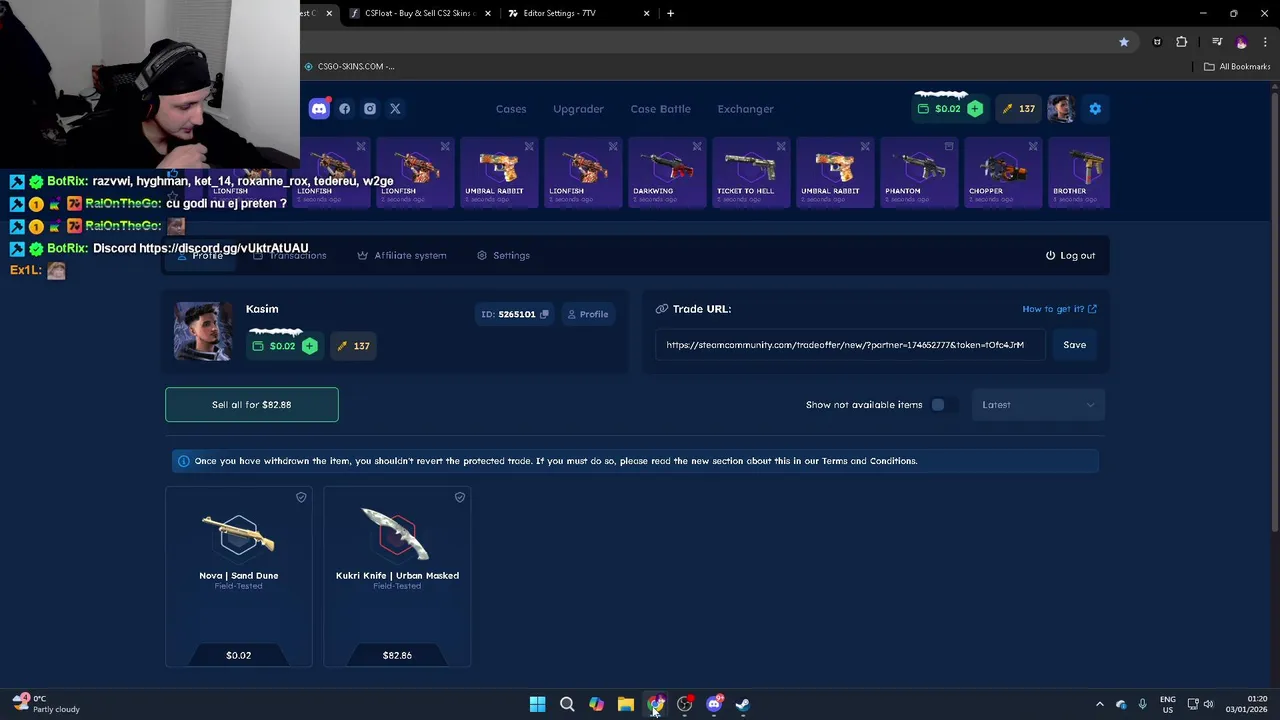
Task: Switch to the CSFloat browser tab
Action: [x=418, y=13]
